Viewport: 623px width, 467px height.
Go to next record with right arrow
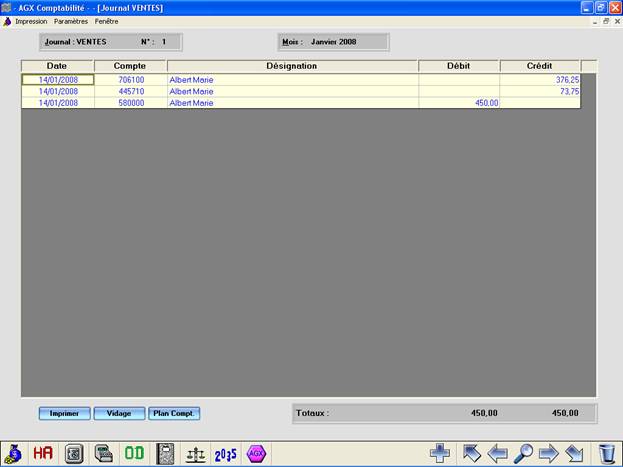548,453
